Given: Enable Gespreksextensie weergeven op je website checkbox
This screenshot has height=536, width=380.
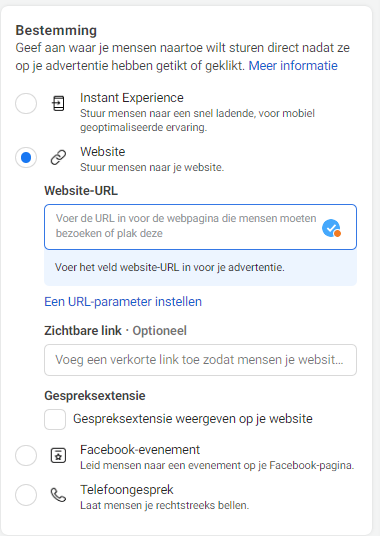Looking at the screenshot, I should click(x=55, y=419).
